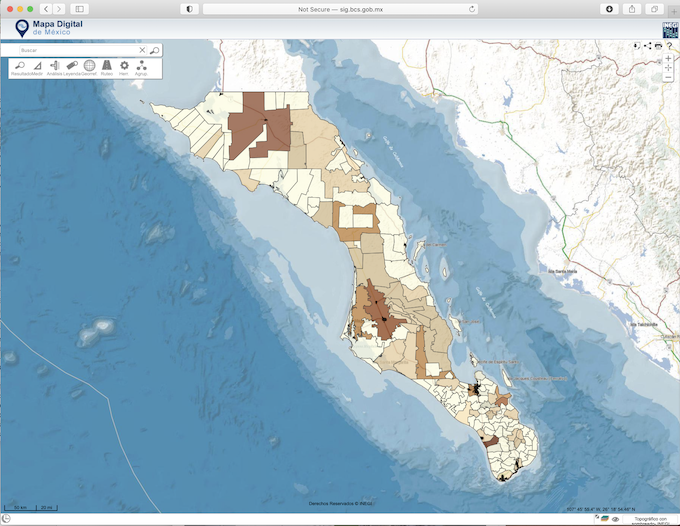Open the base layers stack icon
This screenshot has height=526, width=680.
pos(605,518)
